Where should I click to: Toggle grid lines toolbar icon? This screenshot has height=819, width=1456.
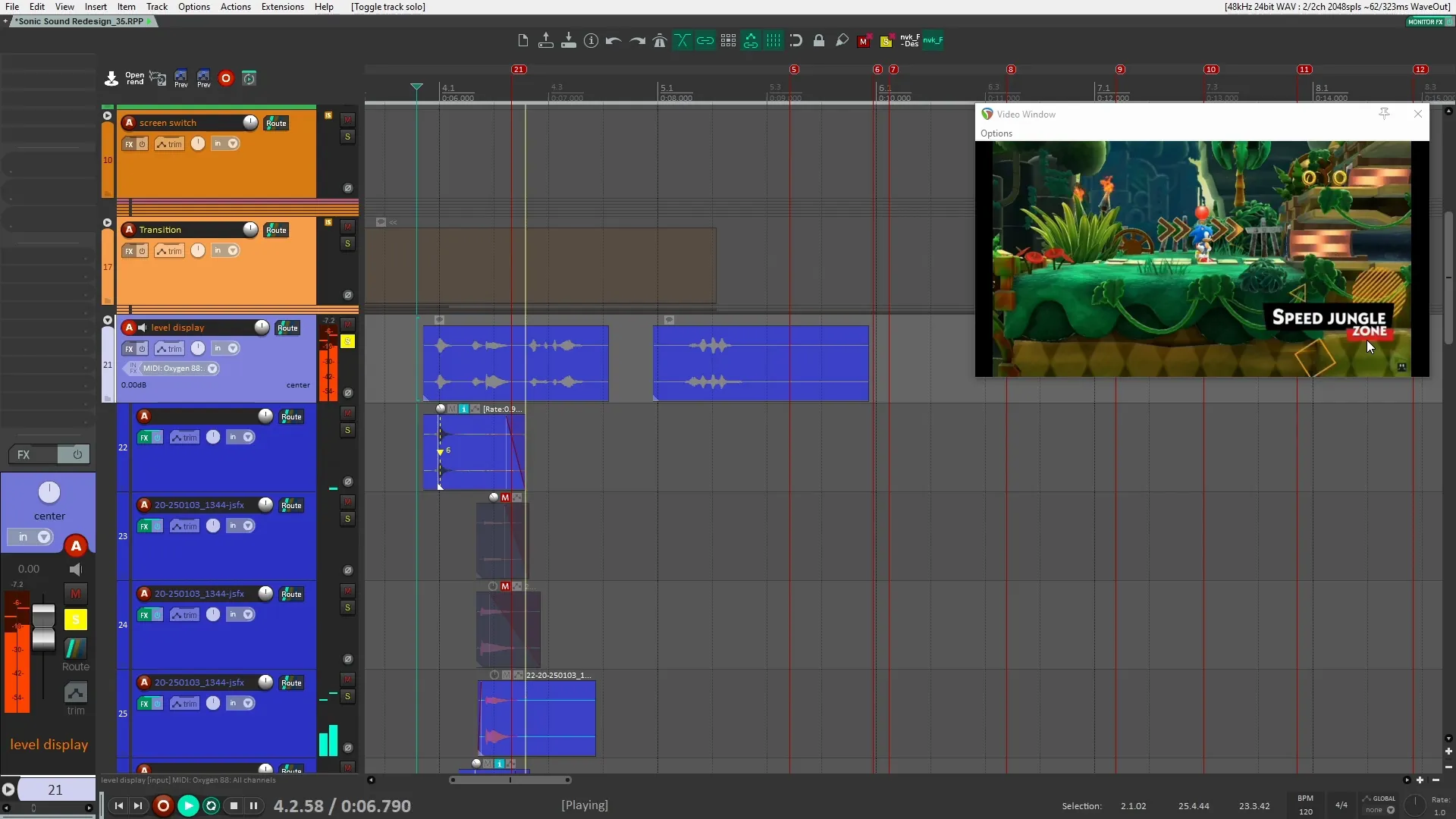click(773, 41)
